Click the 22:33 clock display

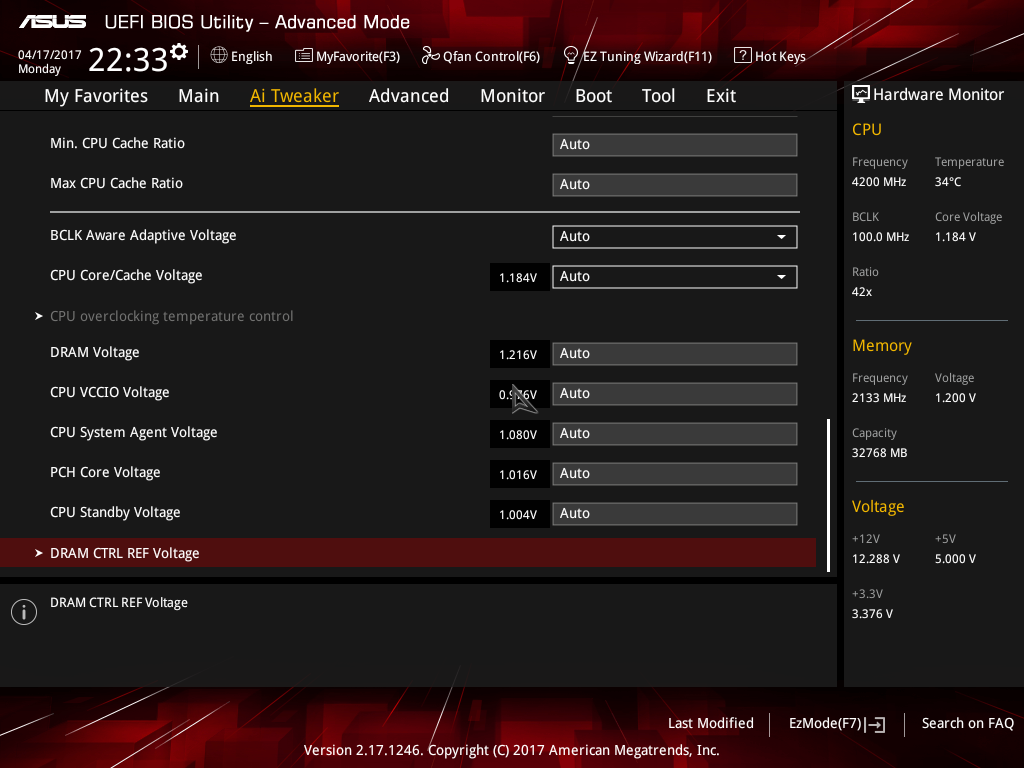(x=128, y=60)
